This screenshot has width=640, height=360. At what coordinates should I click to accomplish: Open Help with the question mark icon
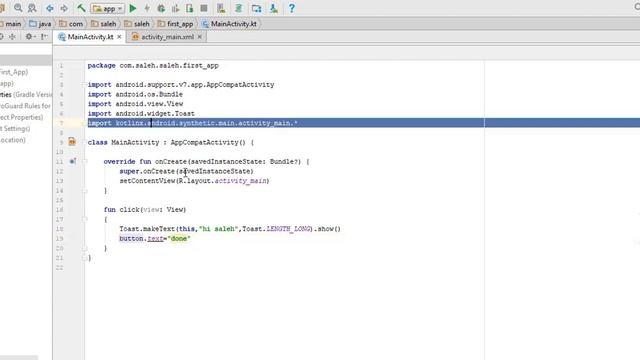pos(291,8)
